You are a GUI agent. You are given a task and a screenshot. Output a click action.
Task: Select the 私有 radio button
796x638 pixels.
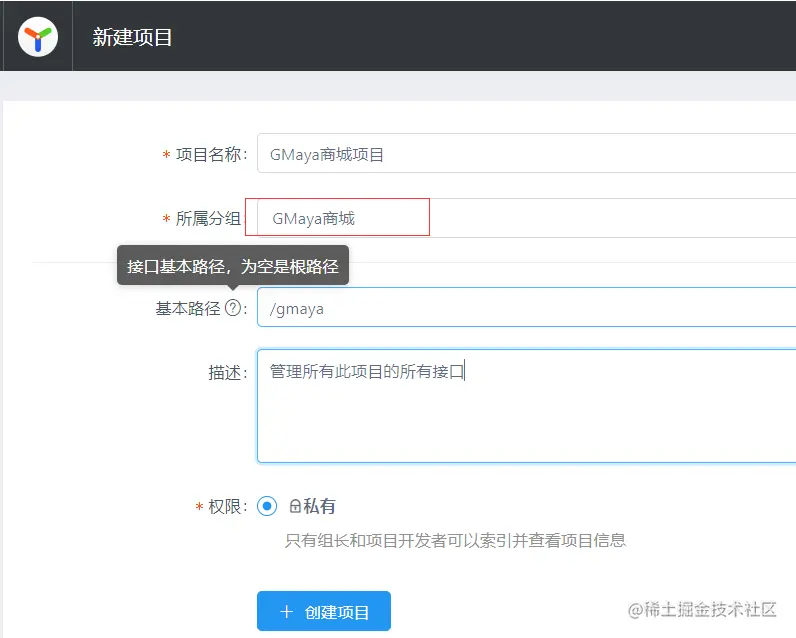[x=267, y=506]
